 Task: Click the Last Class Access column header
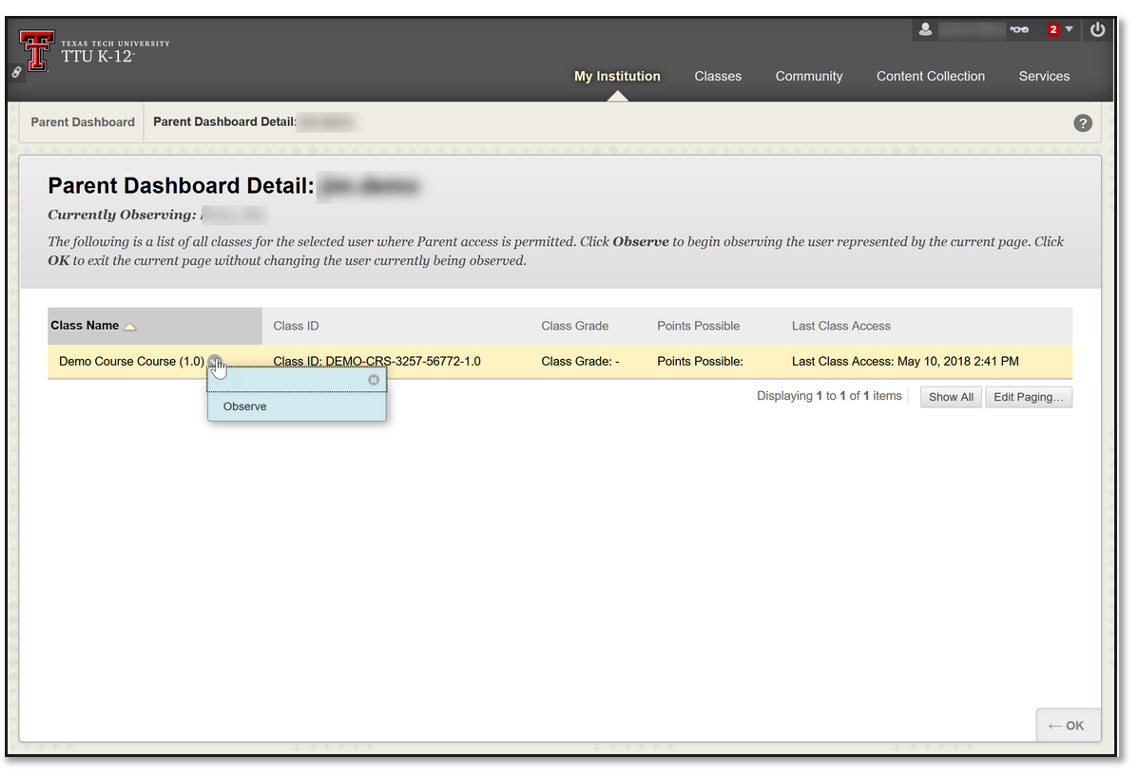point(841,326)
